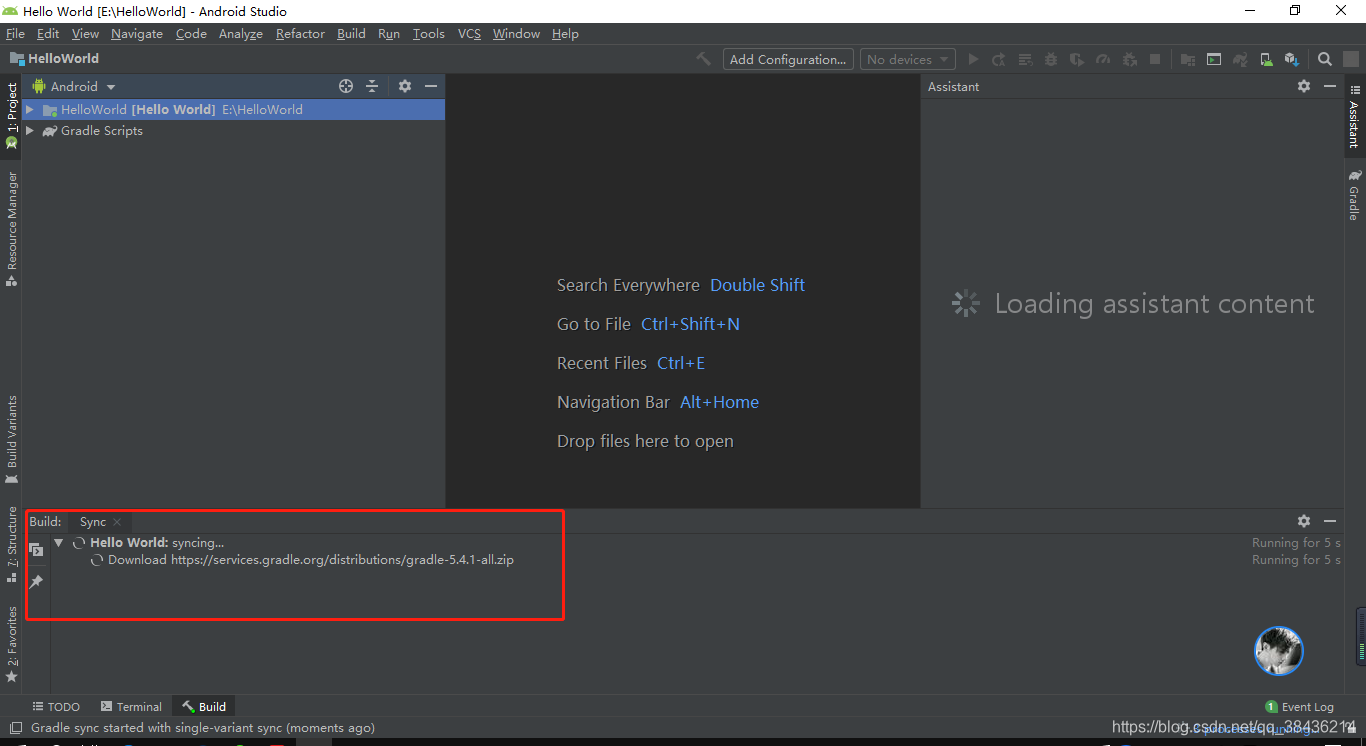Open the Navigate menu
1366x746 pixels.
(137, 33)
